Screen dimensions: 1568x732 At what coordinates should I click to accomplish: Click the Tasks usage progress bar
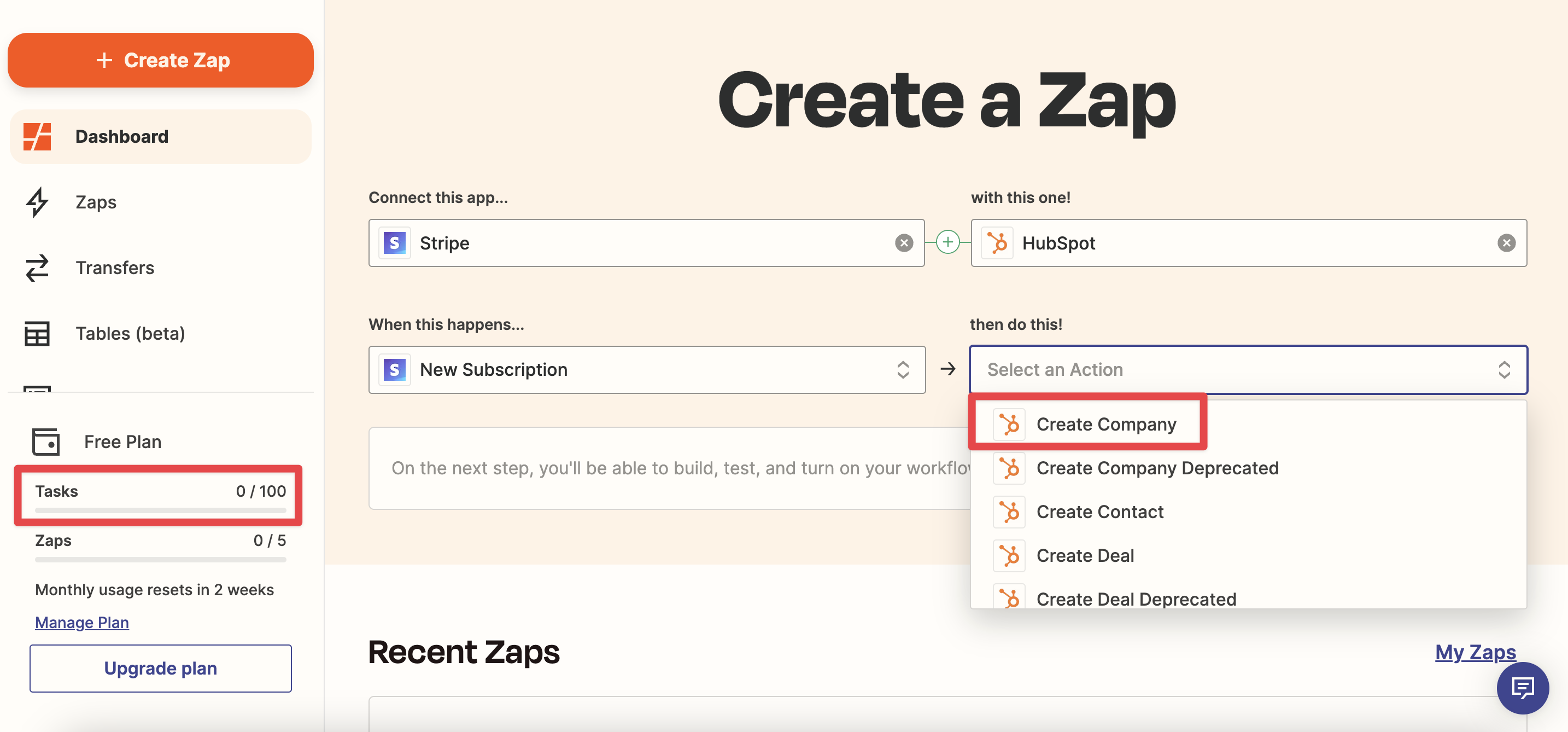161,510
